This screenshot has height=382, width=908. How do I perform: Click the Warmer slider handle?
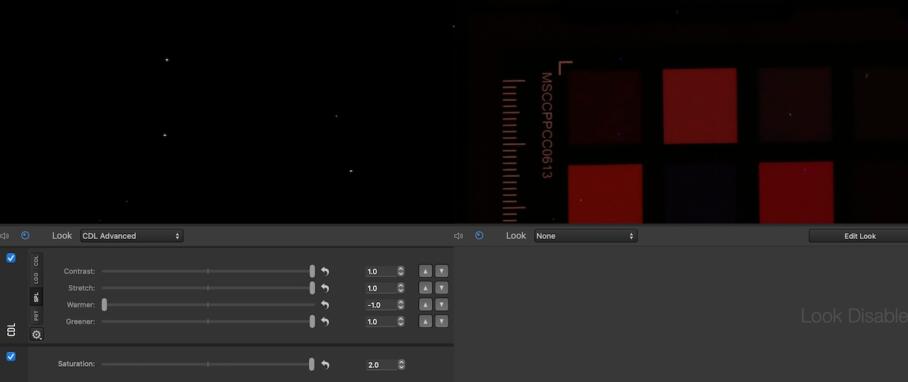pos(104,305)
